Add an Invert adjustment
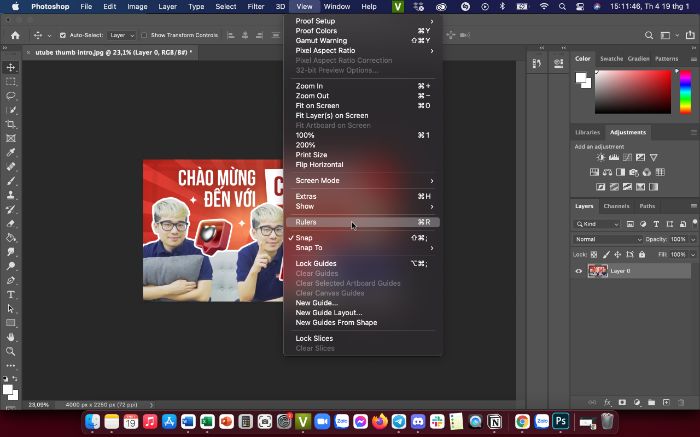 tap(601, 187)
